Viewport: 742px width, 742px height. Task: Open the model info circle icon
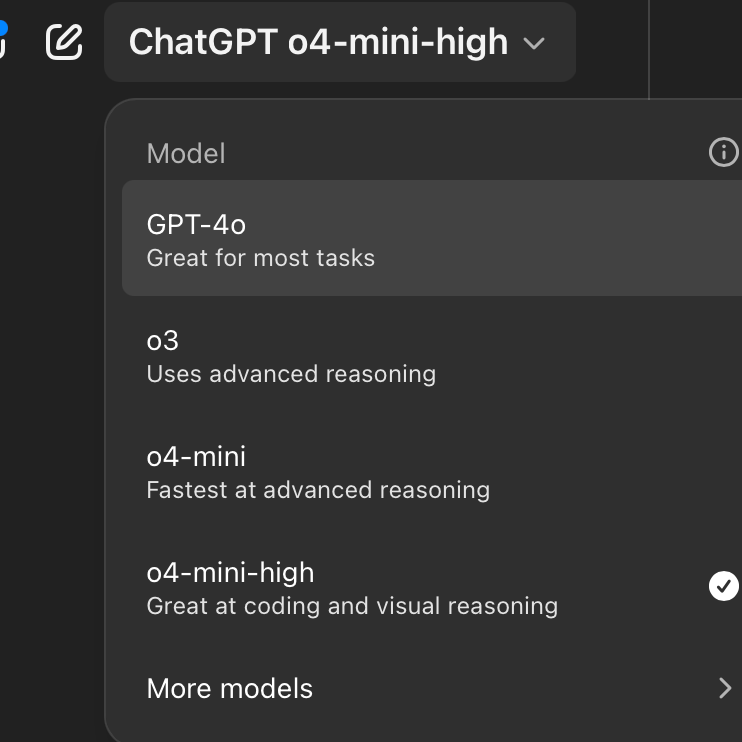point(724,152)
